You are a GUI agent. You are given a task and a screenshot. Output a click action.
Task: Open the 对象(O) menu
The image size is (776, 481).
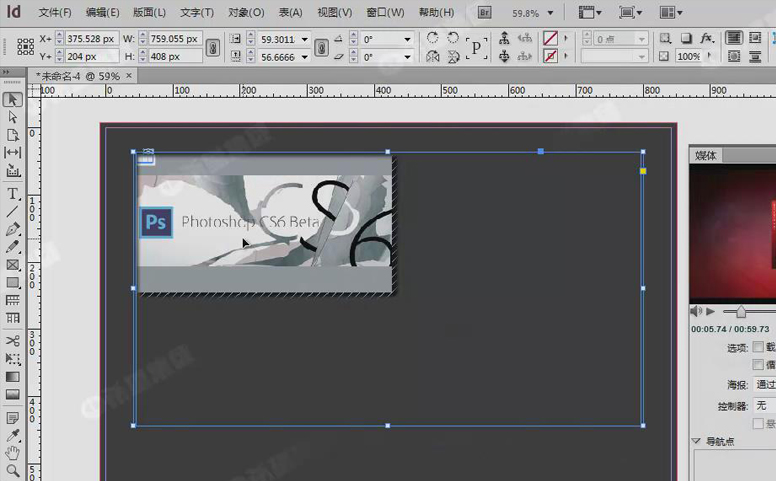tap(246, 13)
